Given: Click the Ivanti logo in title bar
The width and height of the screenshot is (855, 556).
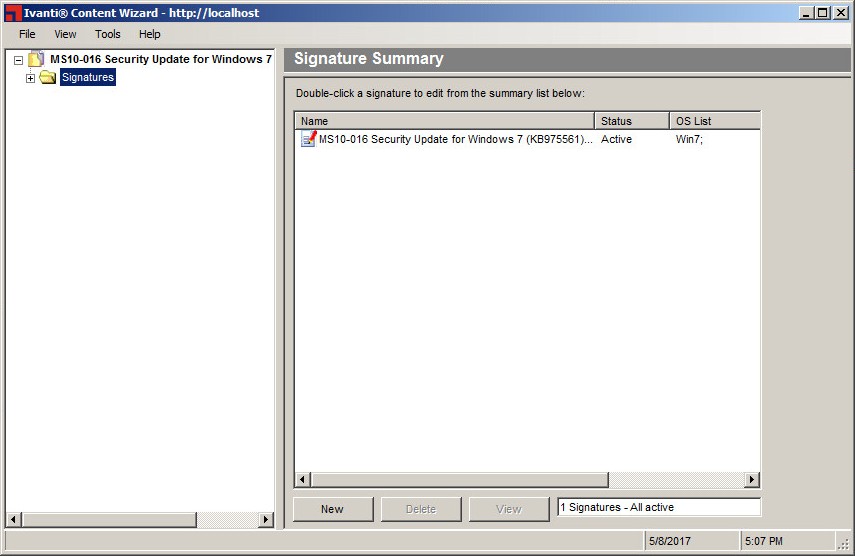Looking at the screenshot, I should [13, 13].
